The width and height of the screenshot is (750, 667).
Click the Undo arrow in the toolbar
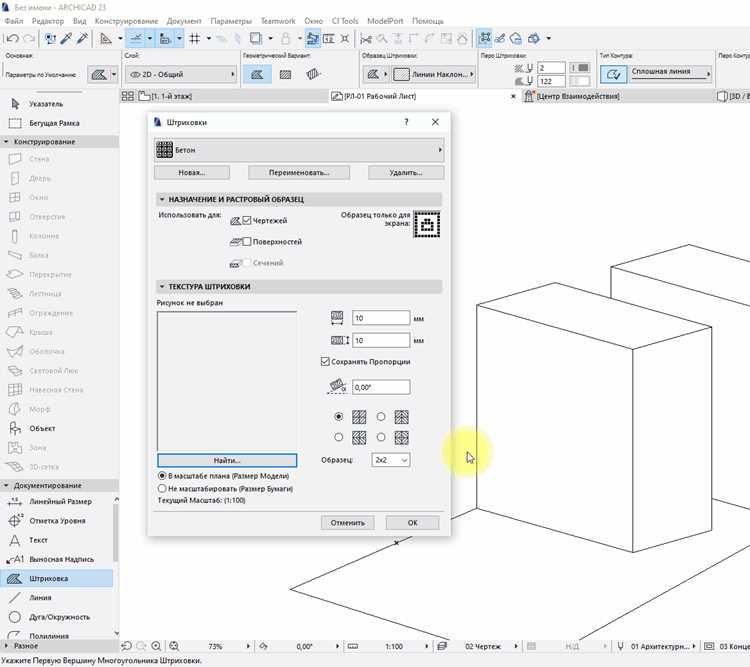[x=12, y=39]
